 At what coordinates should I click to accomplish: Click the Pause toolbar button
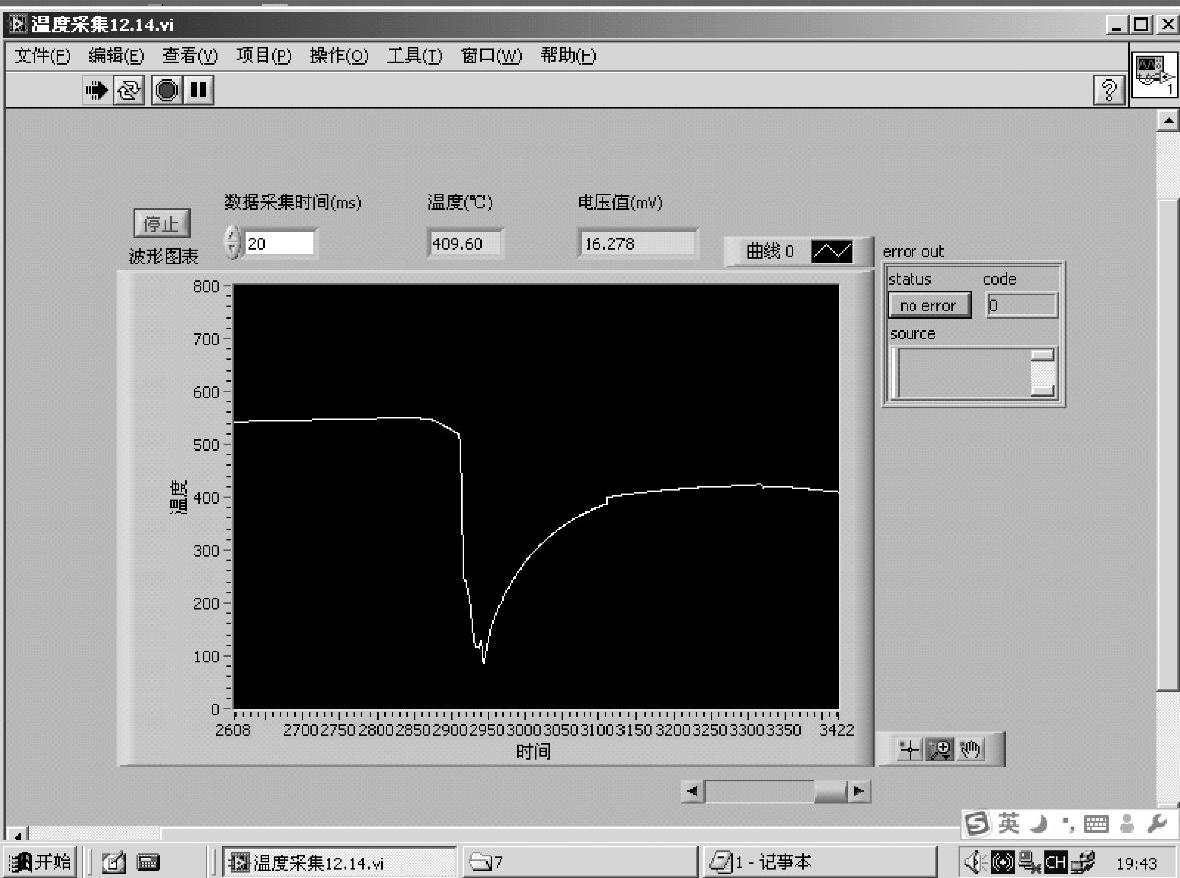click(x=199, y=90)
